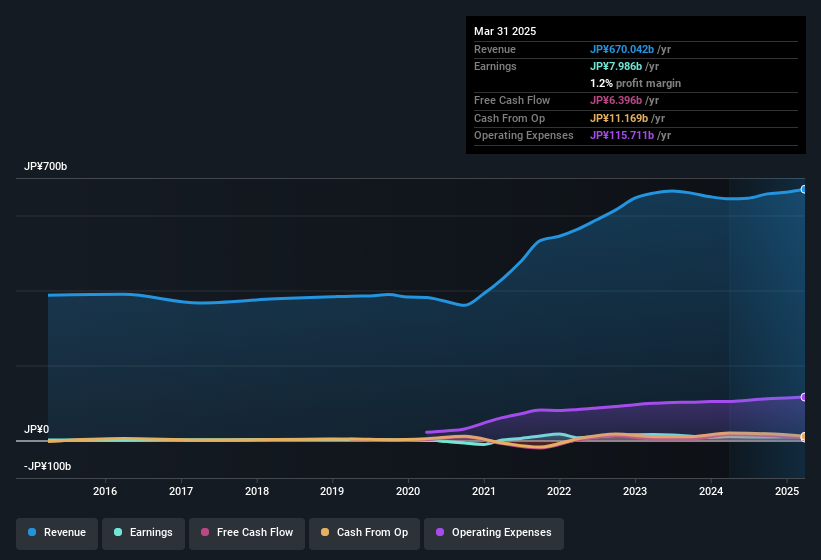Click the JP¥115.711b operating expenses value
This screenshot has width=821, height=560.
tap(622, 136)
